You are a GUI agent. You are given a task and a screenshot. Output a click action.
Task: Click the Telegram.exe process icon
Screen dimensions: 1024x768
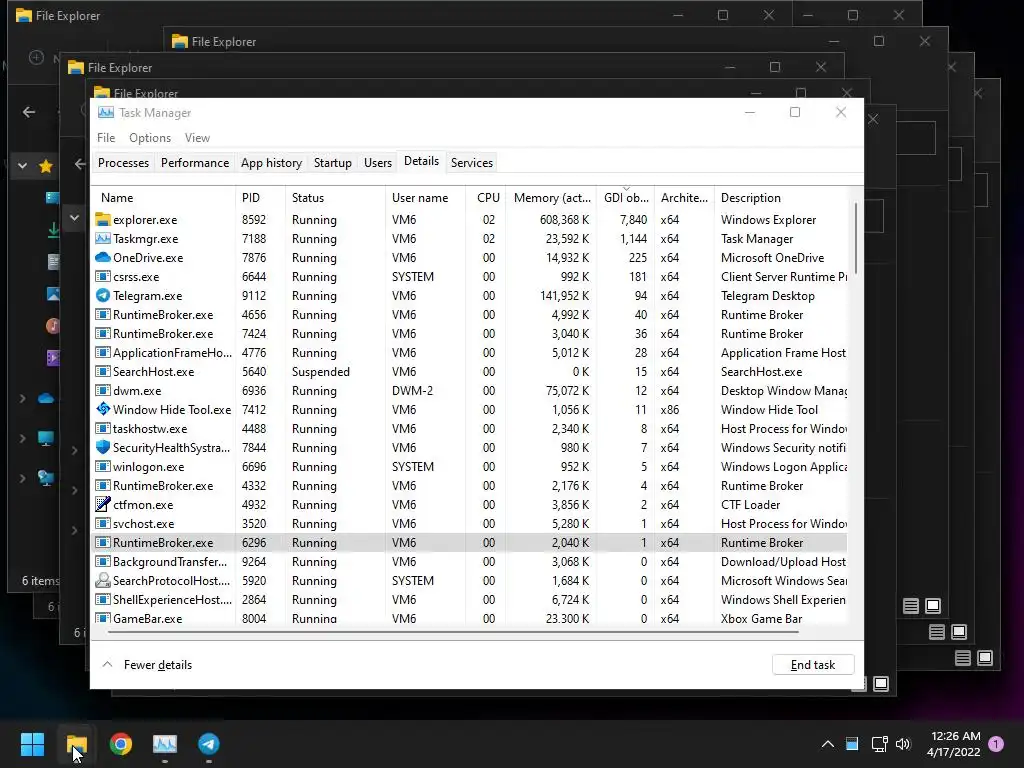point(103,295)
